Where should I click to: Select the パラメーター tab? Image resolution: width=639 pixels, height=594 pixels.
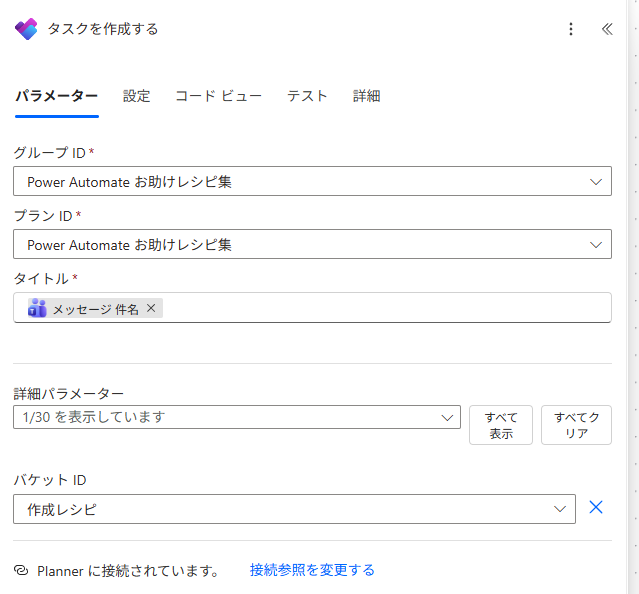[x=57, y=96]
